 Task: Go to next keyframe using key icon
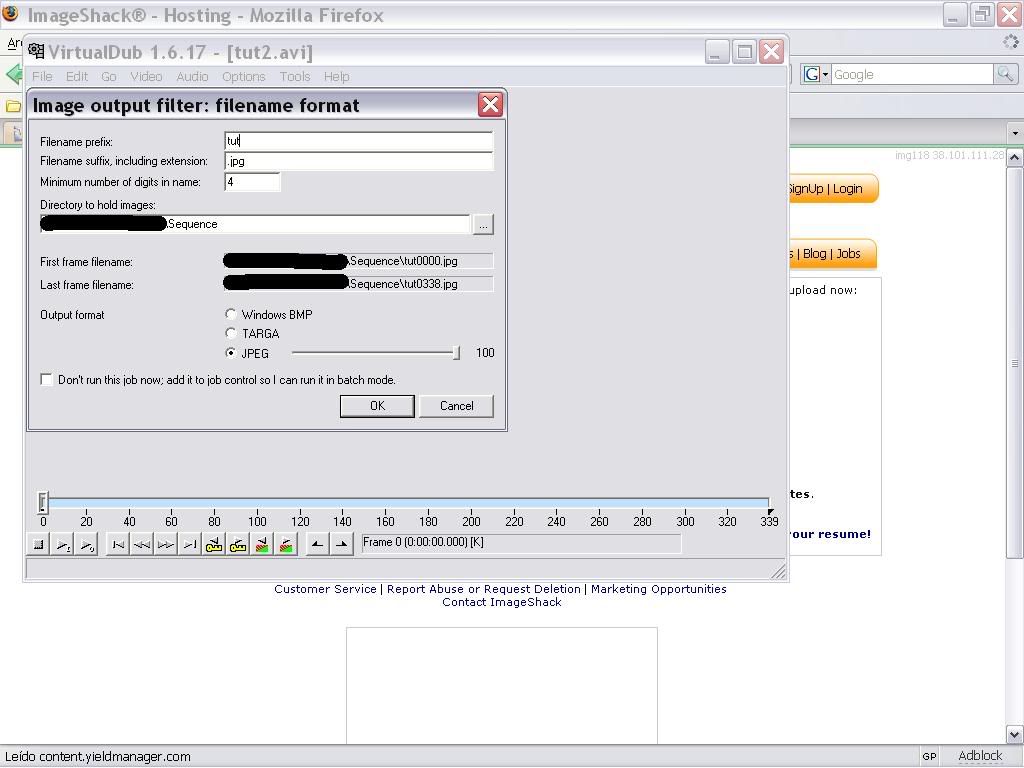(x=238, y=544)
